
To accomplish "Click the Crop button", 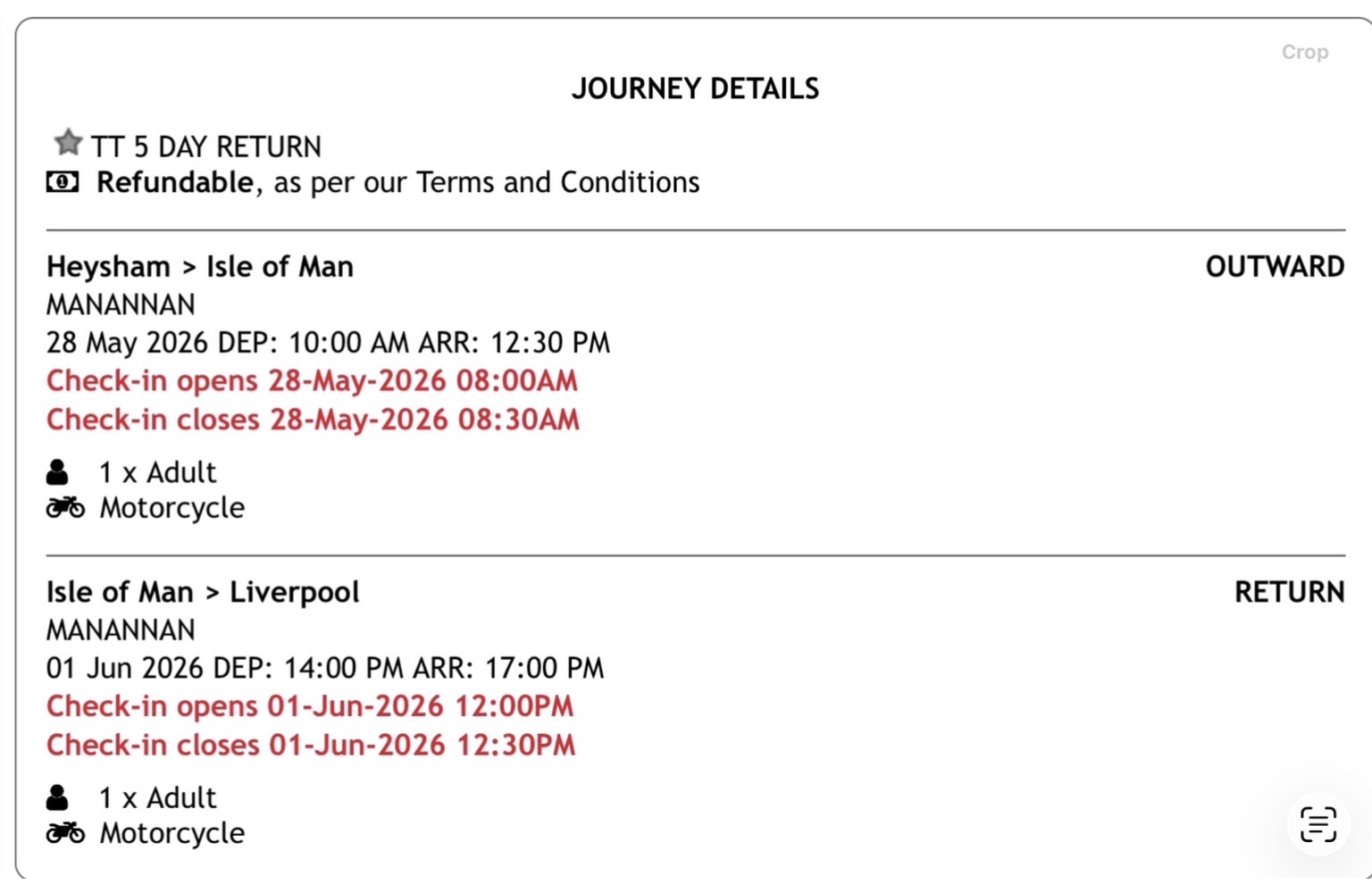I will coord(1305,53).
